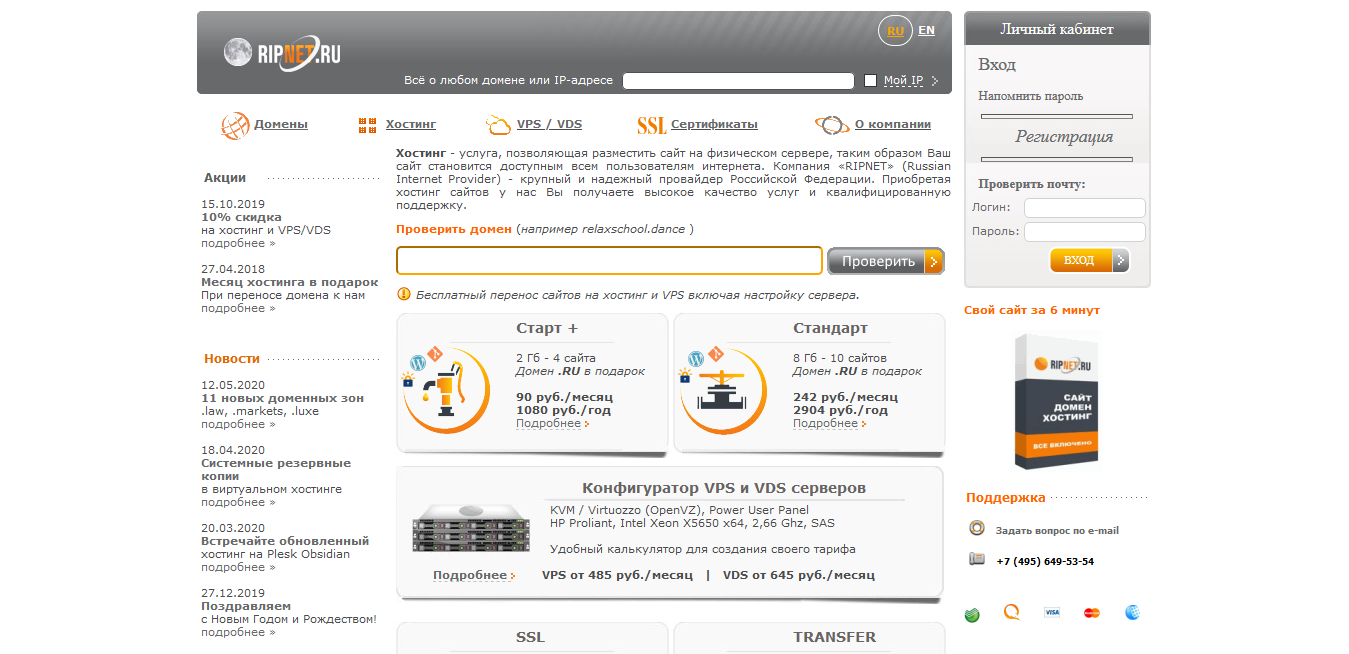This screenshot has width=1349, height=654.
Task: Click the Хостинг orange grid icon
Action: 367,125
